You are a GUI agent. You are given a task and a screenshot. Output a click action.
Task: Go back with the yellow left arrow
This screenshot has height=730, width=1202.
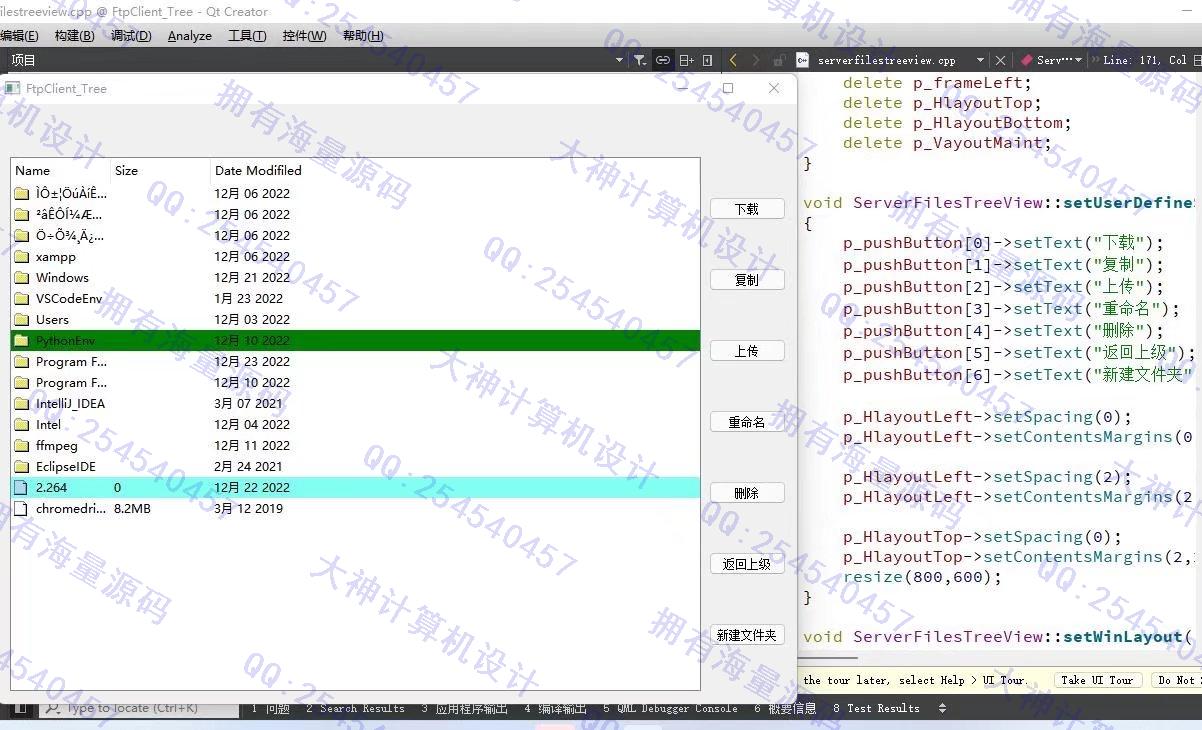point(733,60)
